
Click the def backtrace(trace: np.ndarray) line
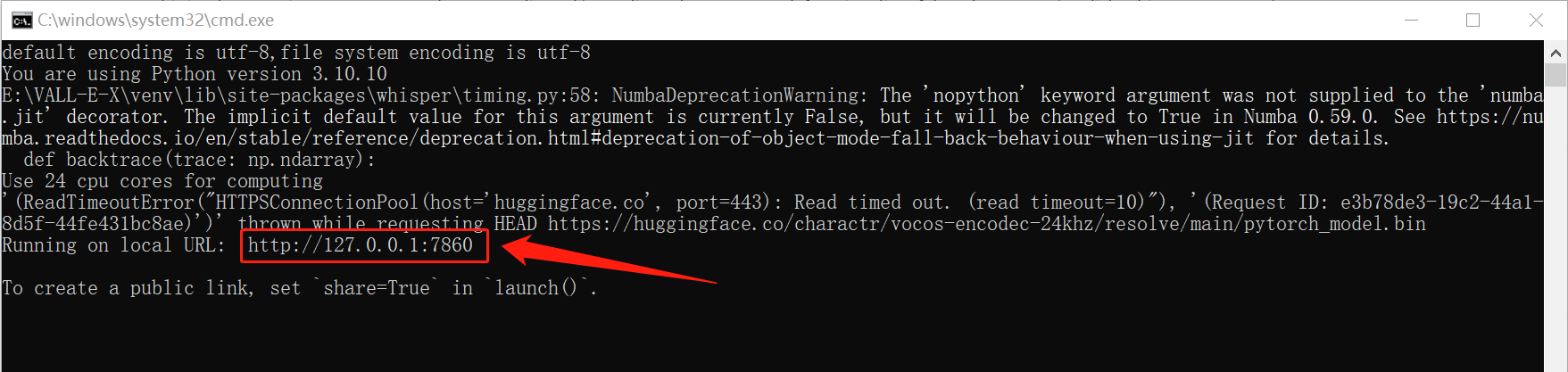199,160
